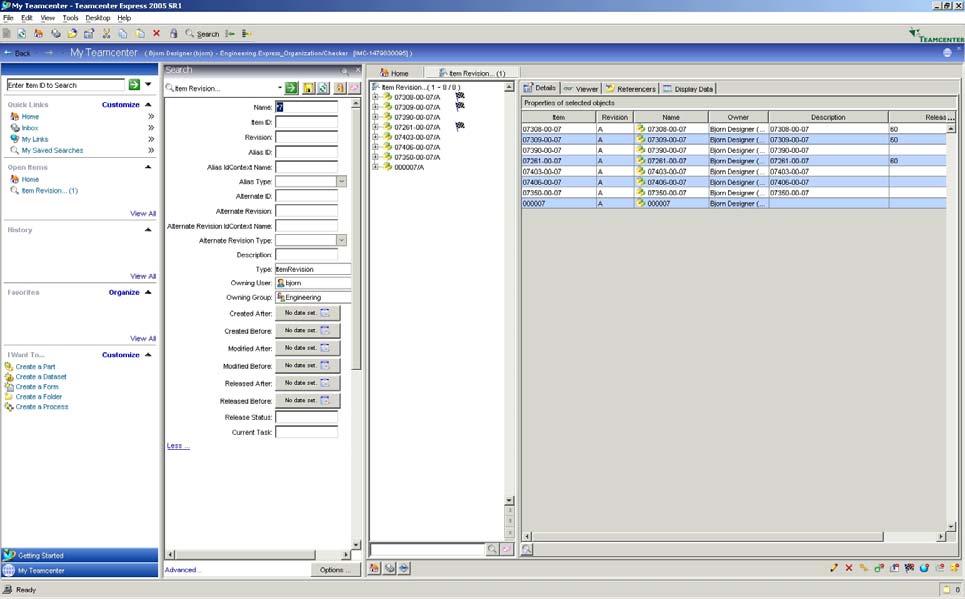Click Released After date button
965x599 pixels.
click(x=308, y=383)
